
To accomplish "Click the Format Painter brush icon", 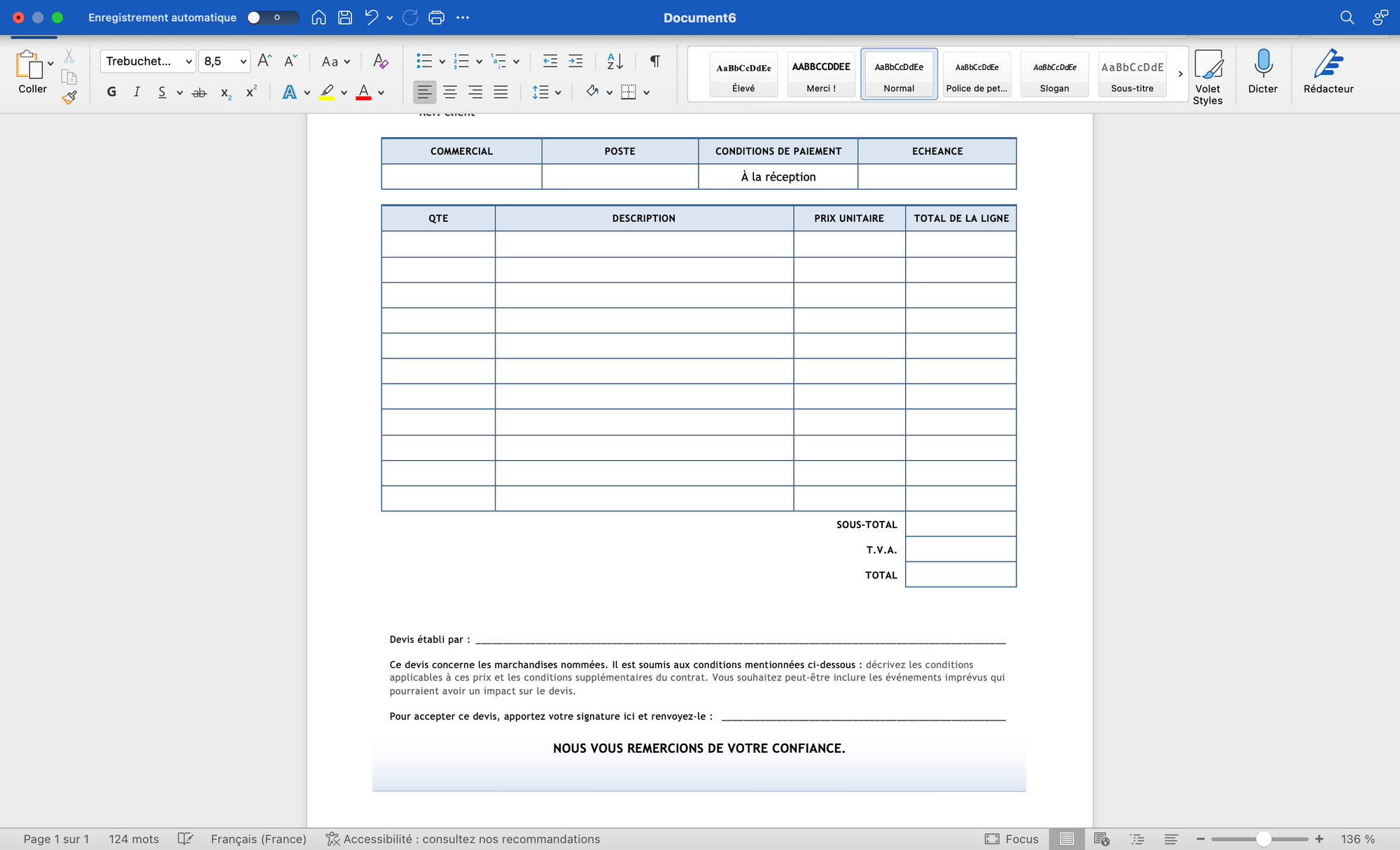I will pos(69,98).
